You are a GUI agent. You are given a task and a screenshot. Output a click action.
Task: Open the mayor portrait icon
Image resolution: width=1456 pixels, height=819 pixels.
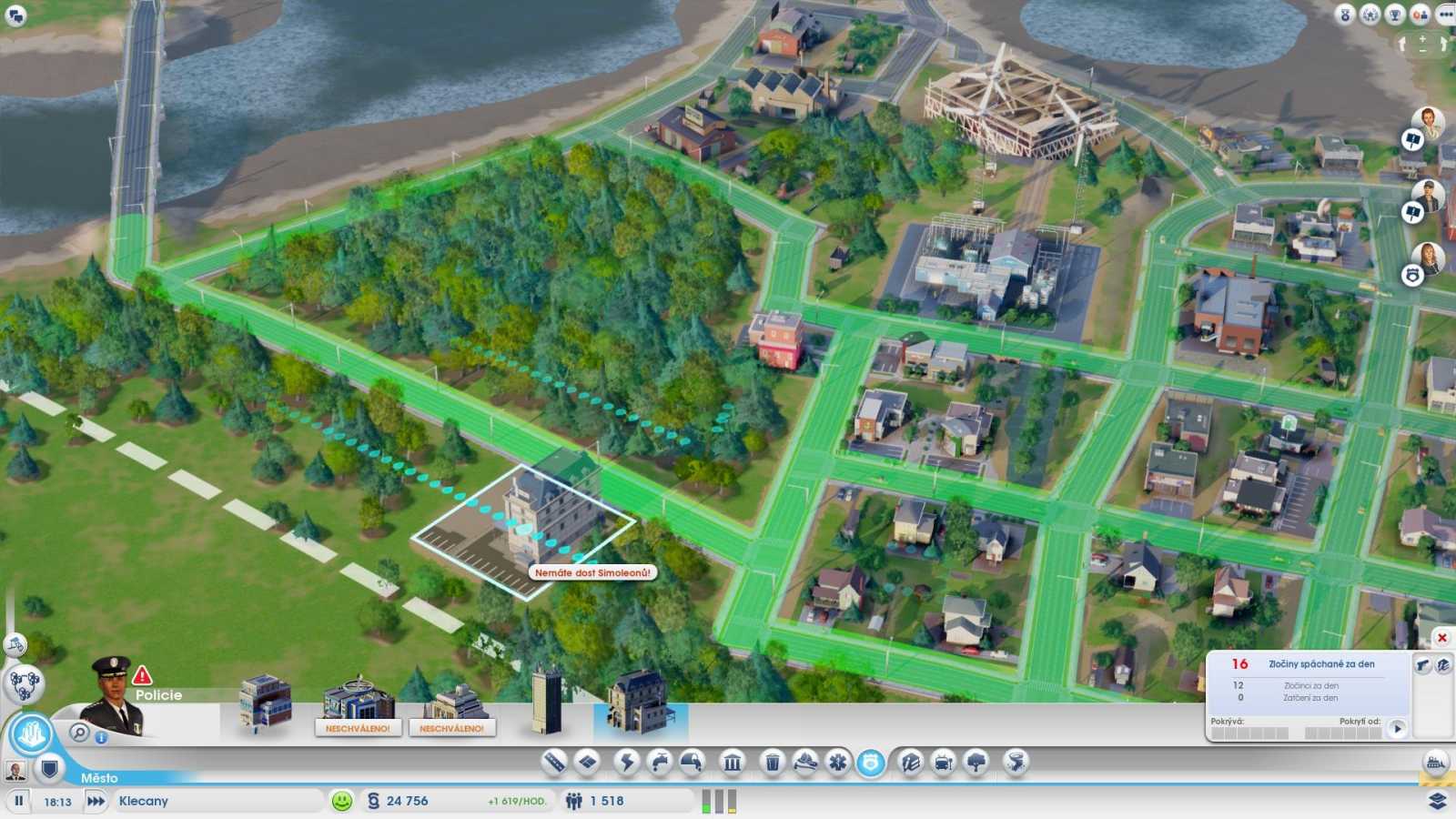(15, 771)
